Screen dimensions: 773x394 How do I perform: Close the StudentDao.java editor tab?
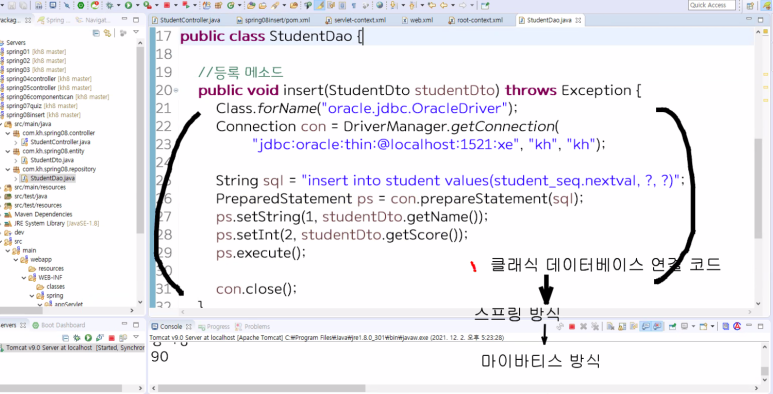pyautogui.click(x=578, y=20)
